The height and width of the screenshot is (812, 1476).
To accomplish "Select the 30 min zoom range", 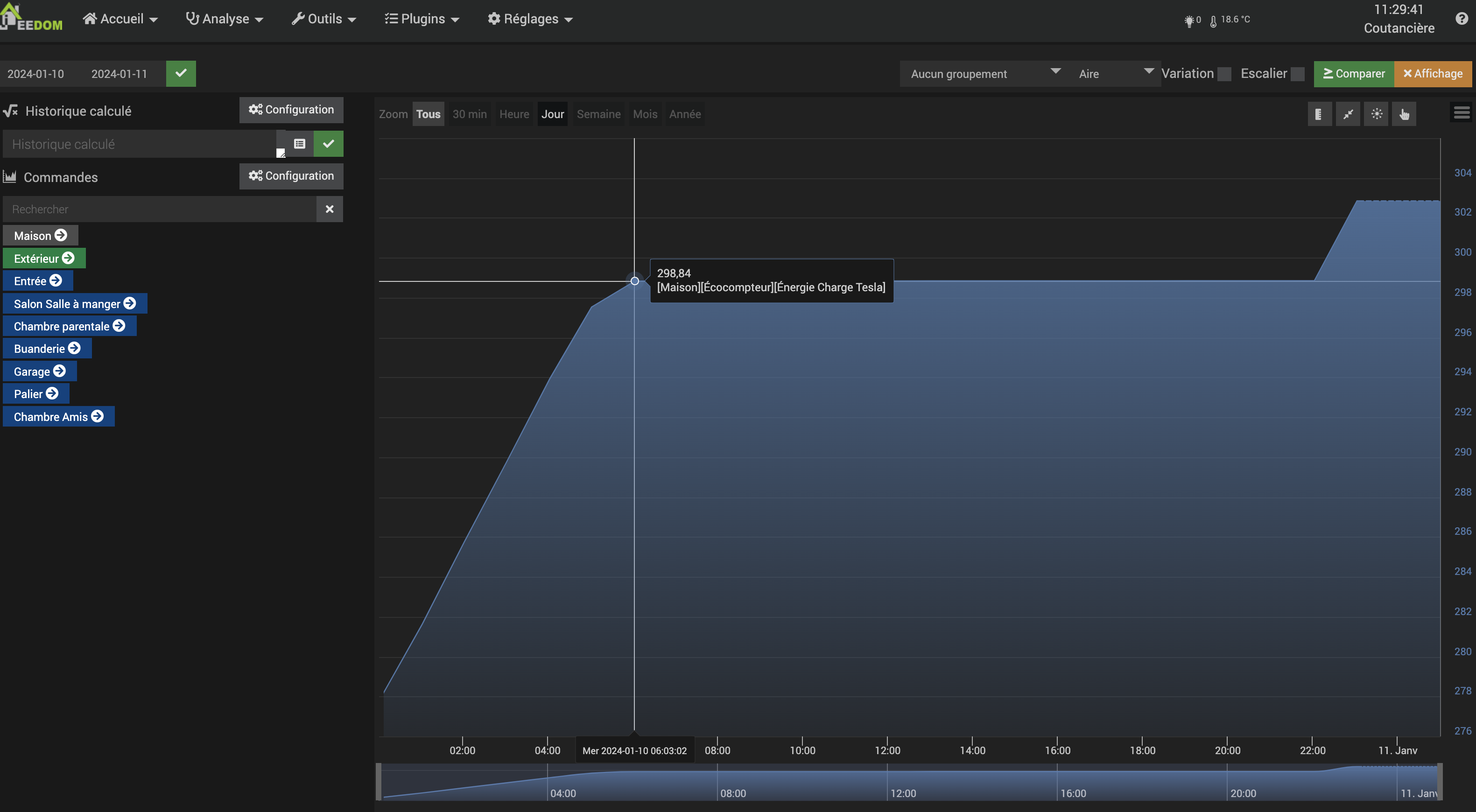I will [x=469, y=114].
